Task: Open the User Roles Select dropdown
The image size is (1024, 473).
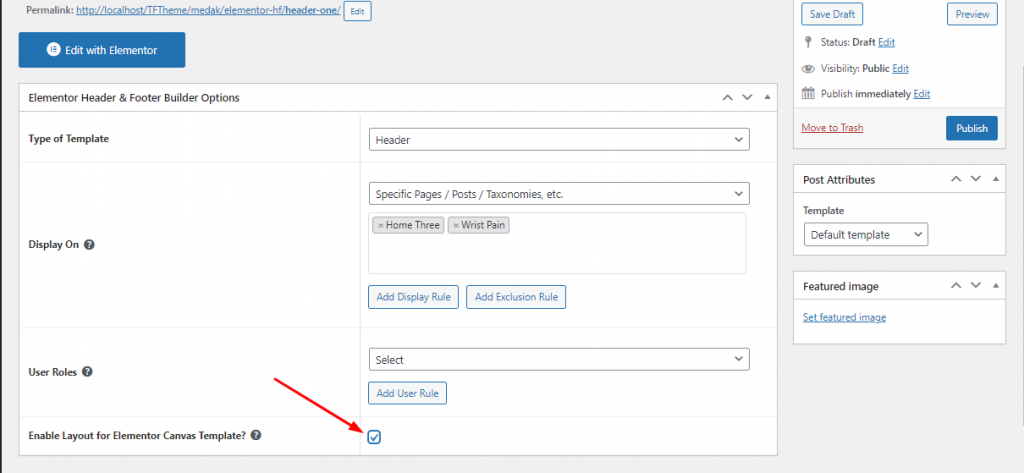Action: (558, 359)
